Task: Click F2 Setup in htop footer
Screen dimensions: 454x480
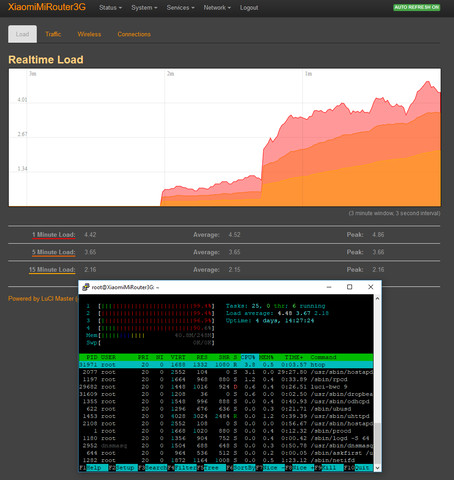Action: point(123,468)
